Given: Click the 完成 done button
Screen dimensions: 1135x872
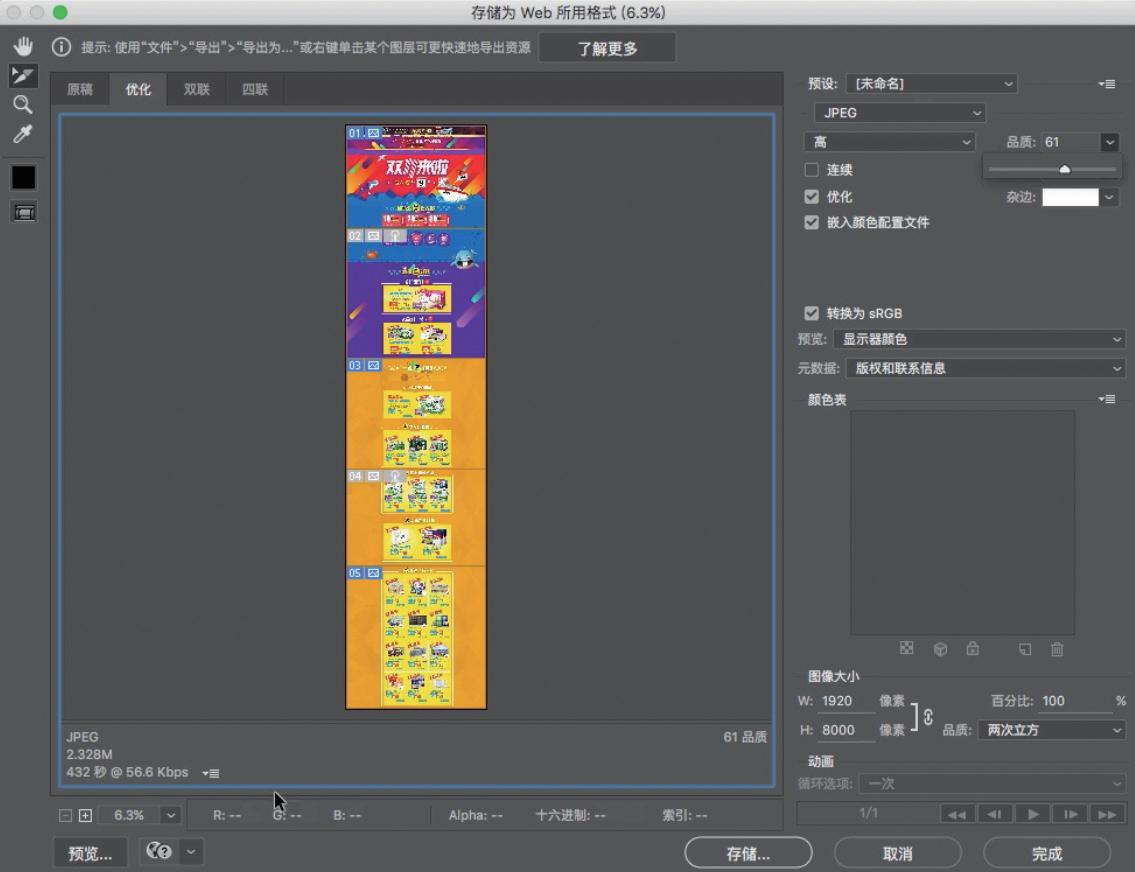Looking at the screenshot, I should click(1047, 854).
